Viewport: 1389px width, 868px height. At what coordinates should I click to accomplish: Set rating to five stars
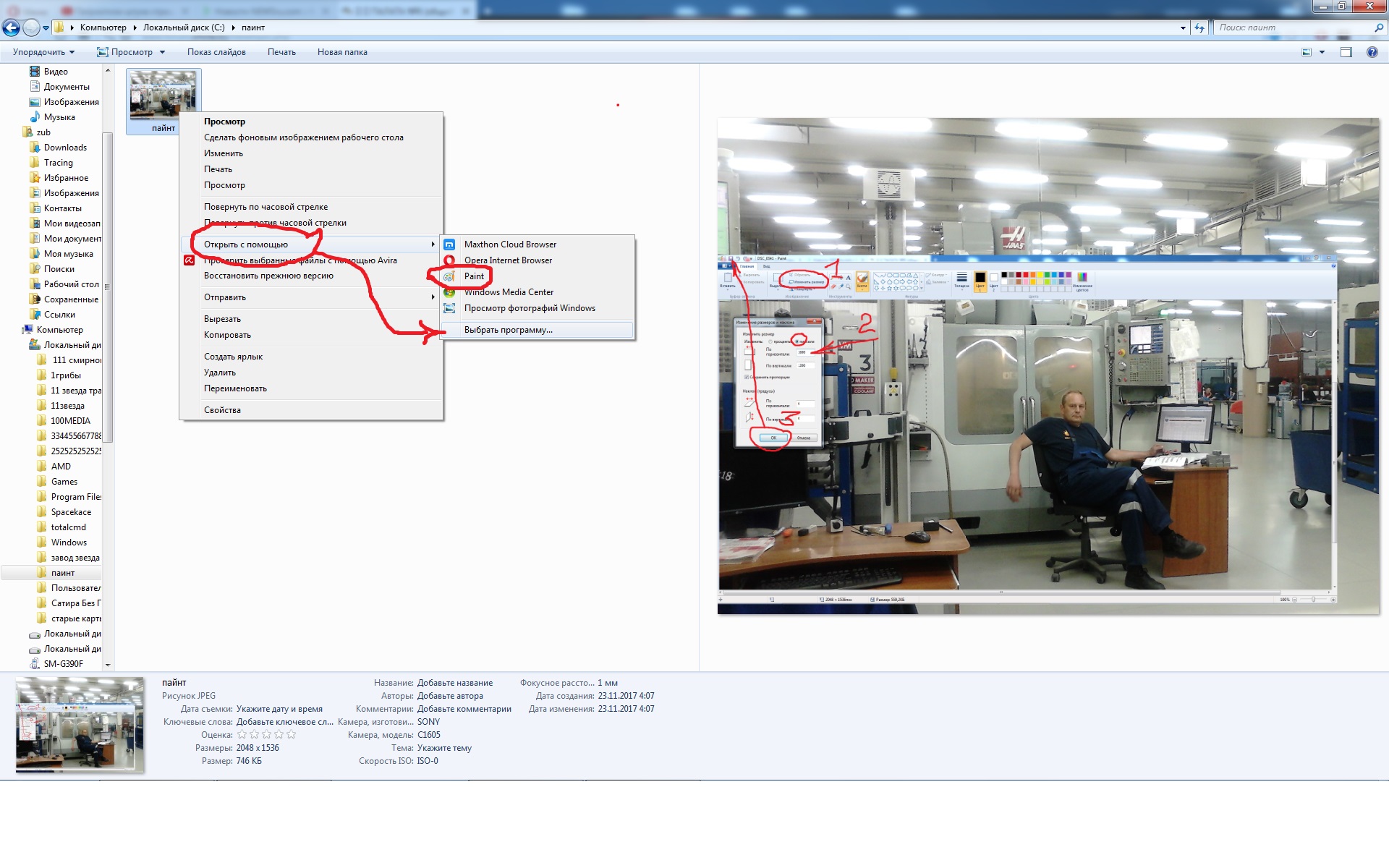[x=292, y=735]
